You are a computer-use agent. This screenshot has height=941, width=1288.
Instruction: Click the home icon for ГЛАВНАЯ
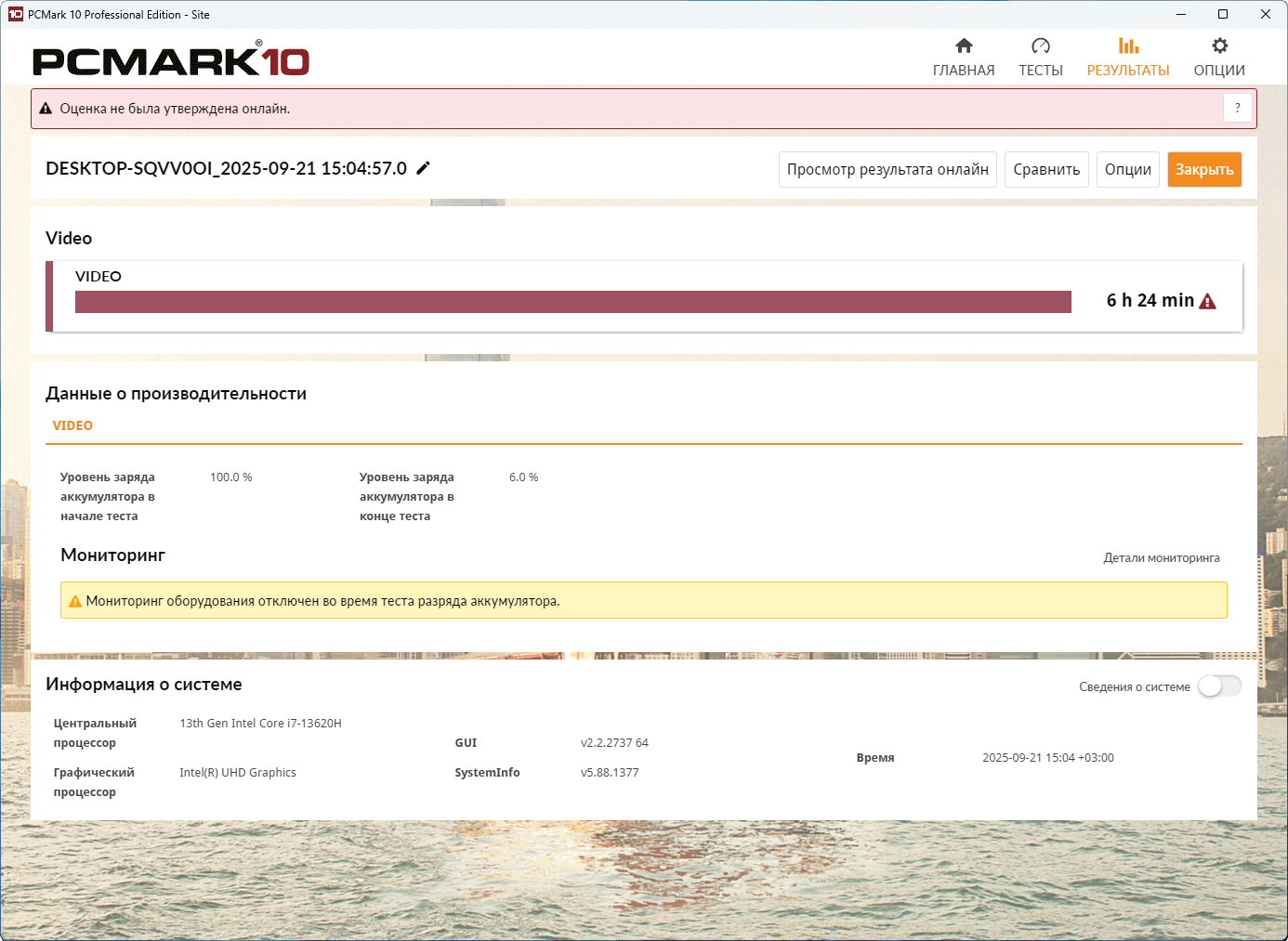click(964, 46)
